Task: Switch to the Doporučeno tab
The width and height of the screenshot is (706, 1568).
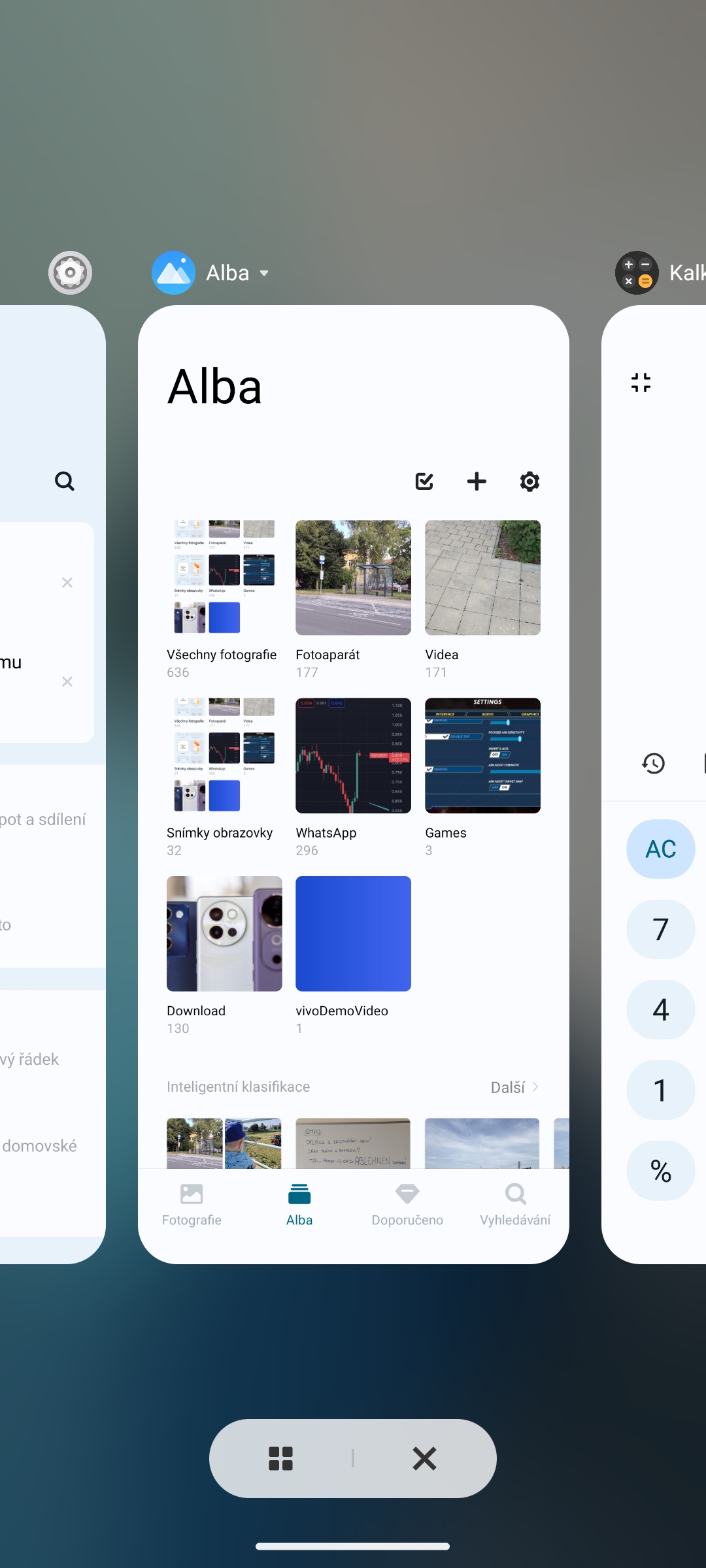Action: coord(407,1205)
